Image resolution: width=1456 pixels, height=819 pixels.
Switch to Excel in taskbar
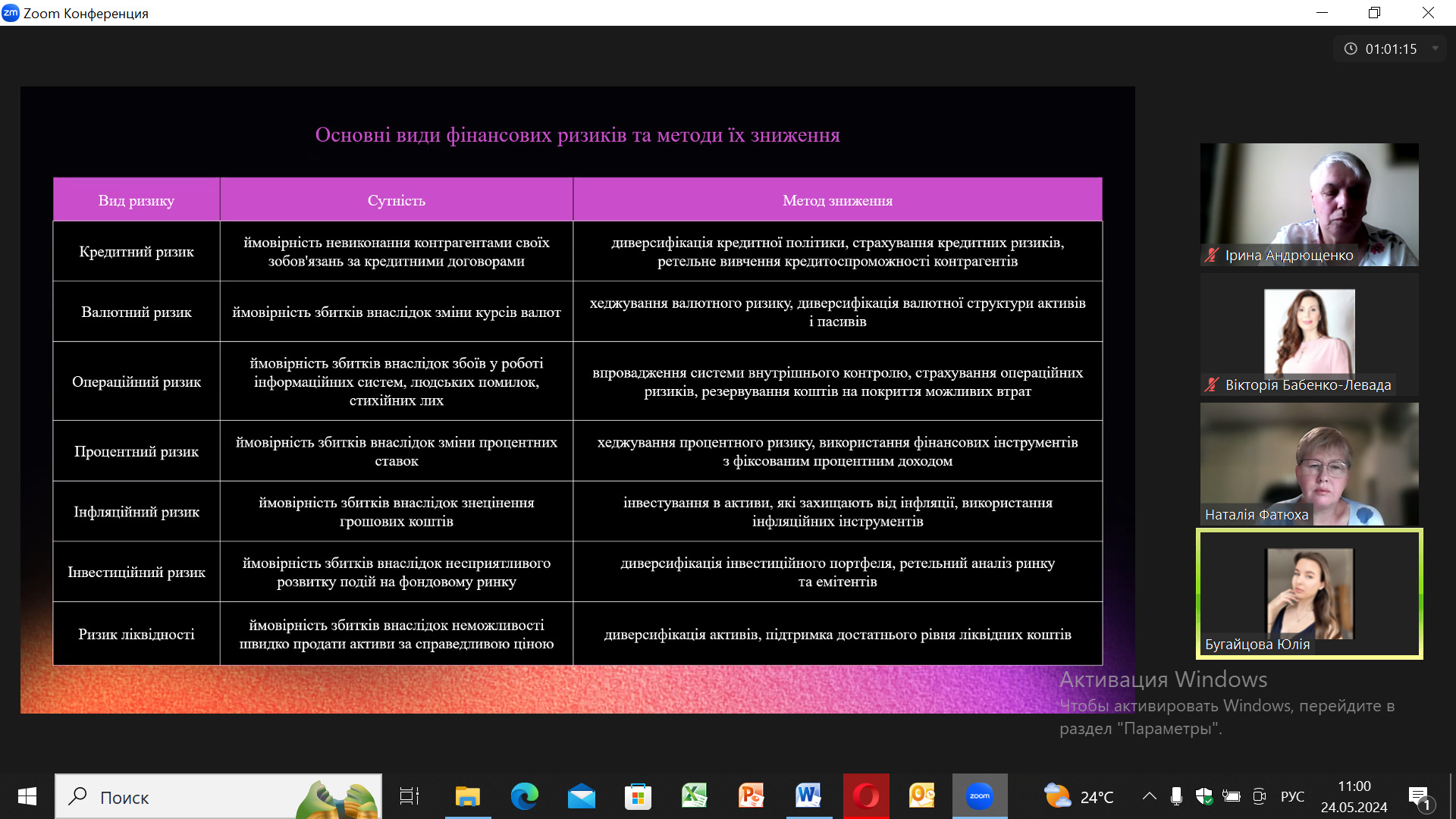pyautogui.click(x=695, y=796)
